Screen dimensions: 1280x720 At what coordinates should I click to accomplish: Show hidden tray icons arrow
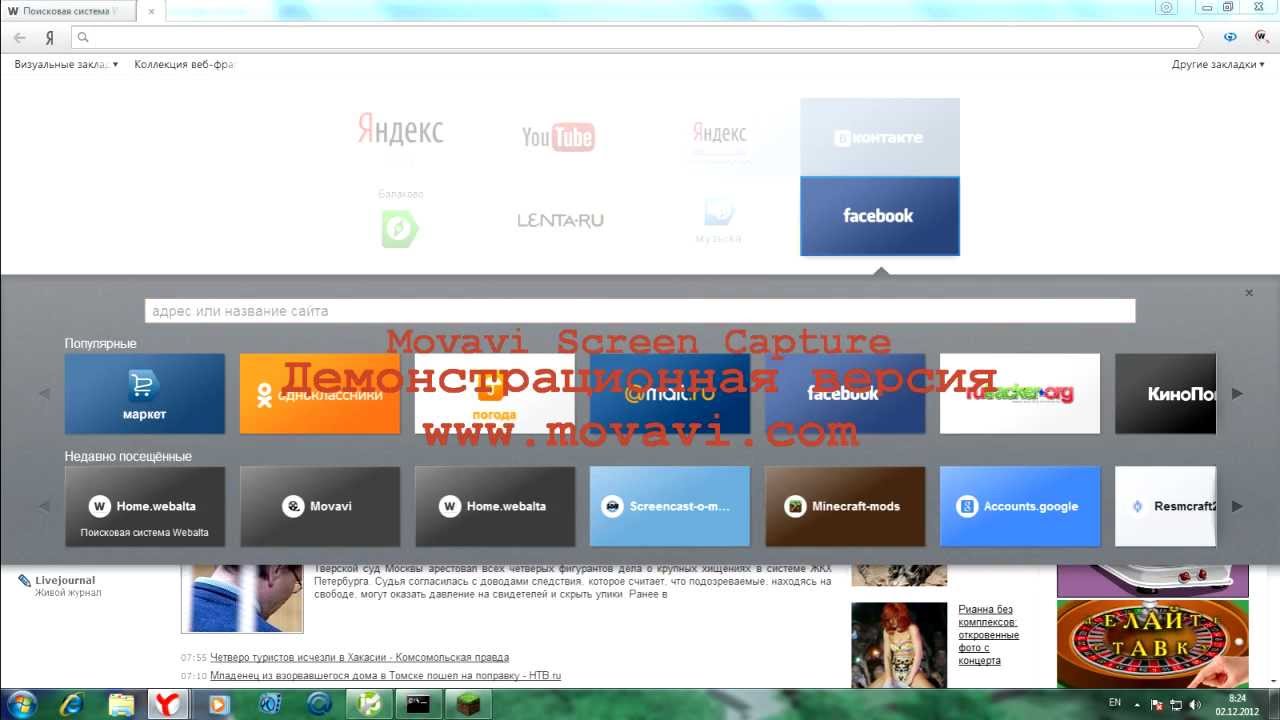click(1137, 704)
